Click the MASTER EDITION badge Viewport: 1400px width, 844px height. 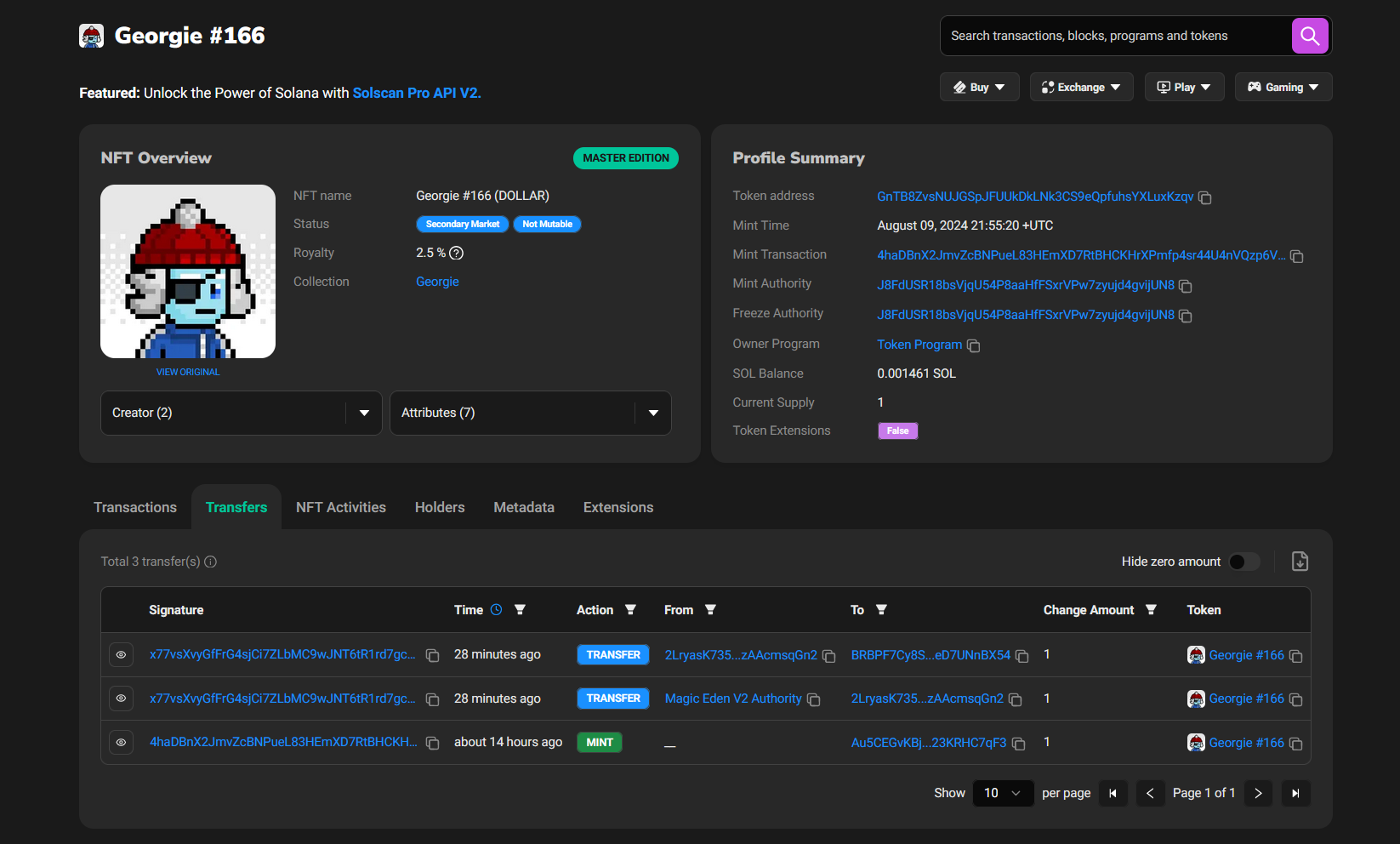point(626,158)
